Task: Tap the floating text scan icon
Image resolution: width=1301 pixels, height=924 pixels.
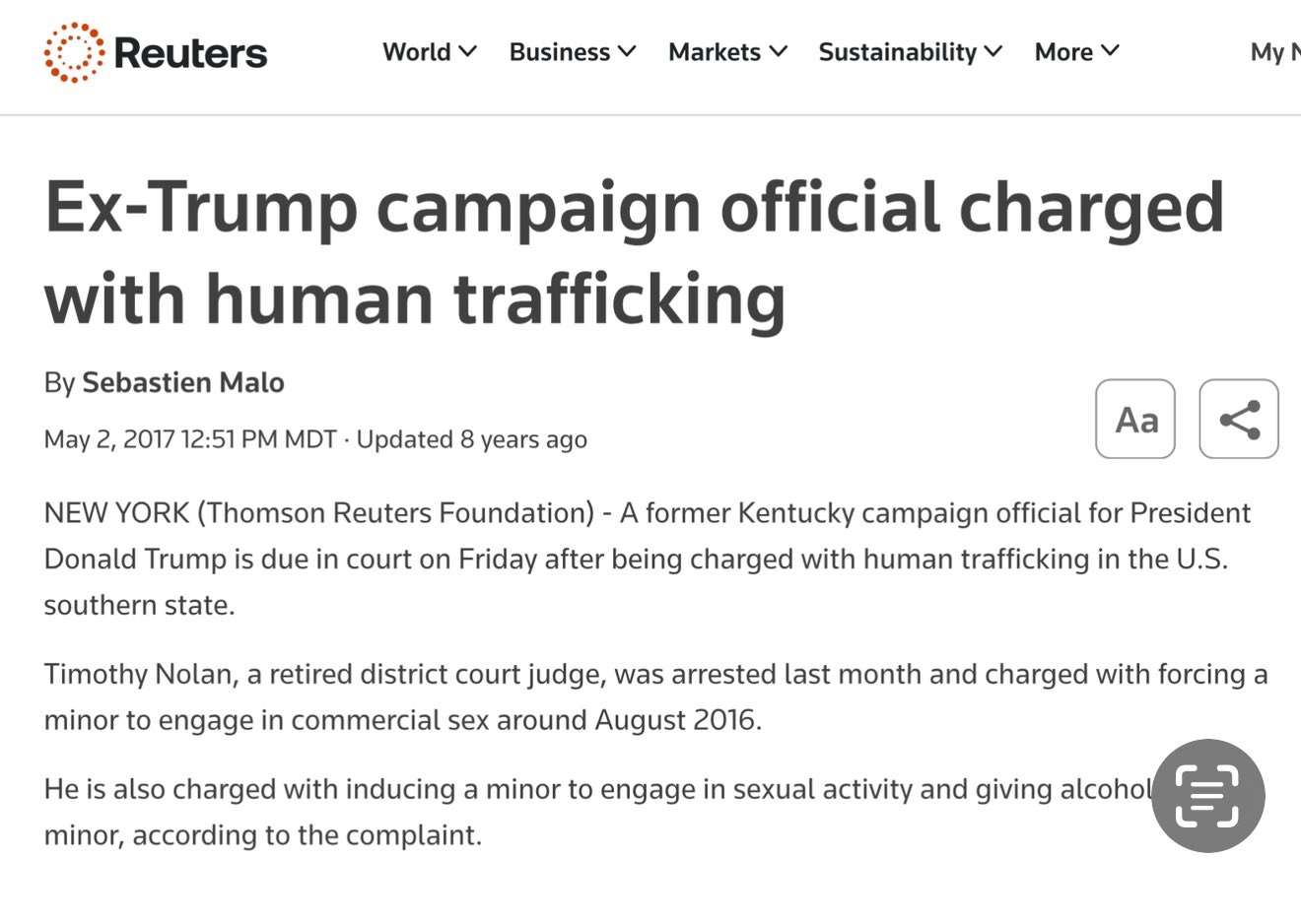Action: coord(1207,796)
